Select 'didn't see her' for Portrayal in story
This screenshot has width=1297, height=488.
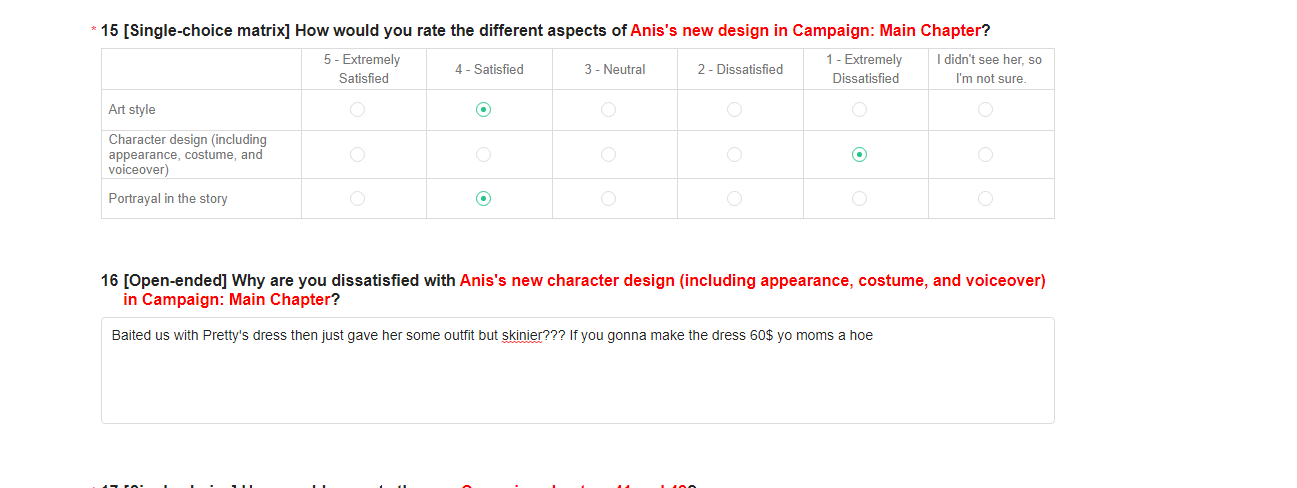click(x=986, y=199)
